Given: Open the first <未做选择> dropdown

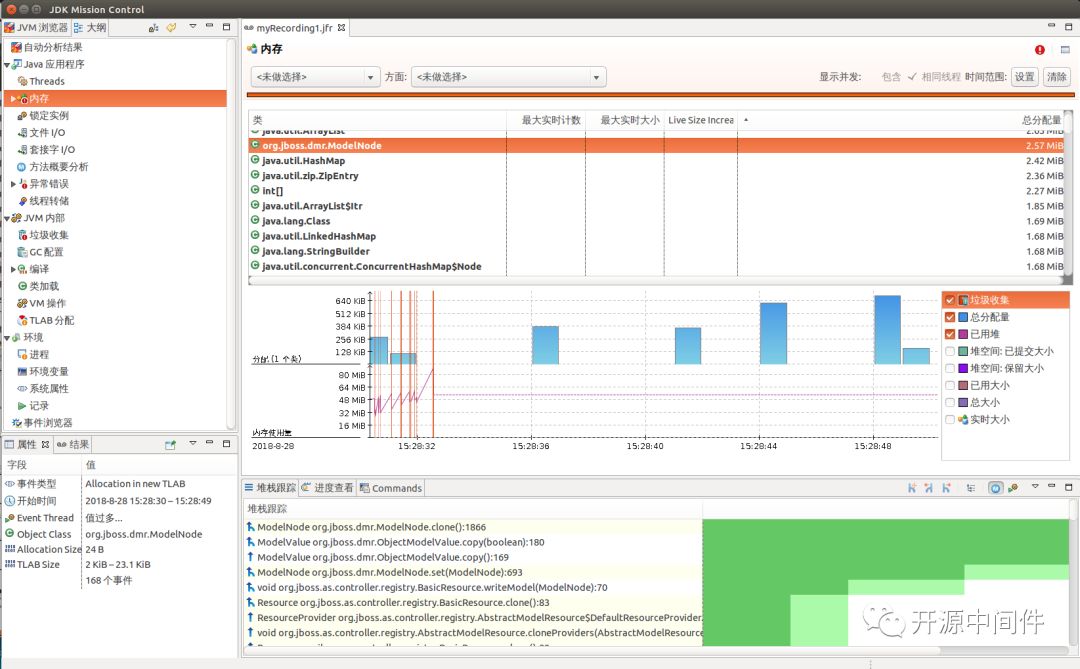Looking at the screenshot, I should [315, 77].
